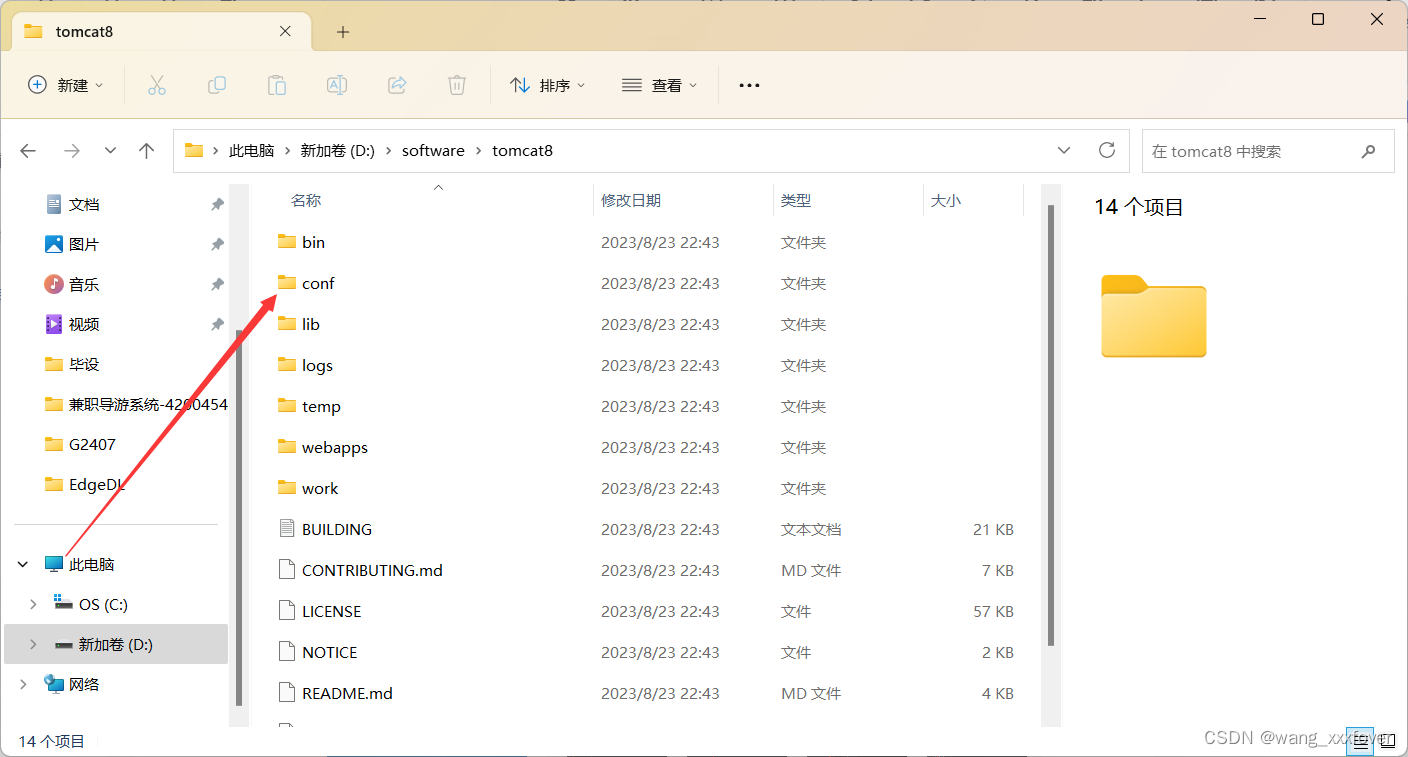This screenshot has width=1408, height=757.
Task: Click the search magnifier icon
Action: tap(1369, 151)
